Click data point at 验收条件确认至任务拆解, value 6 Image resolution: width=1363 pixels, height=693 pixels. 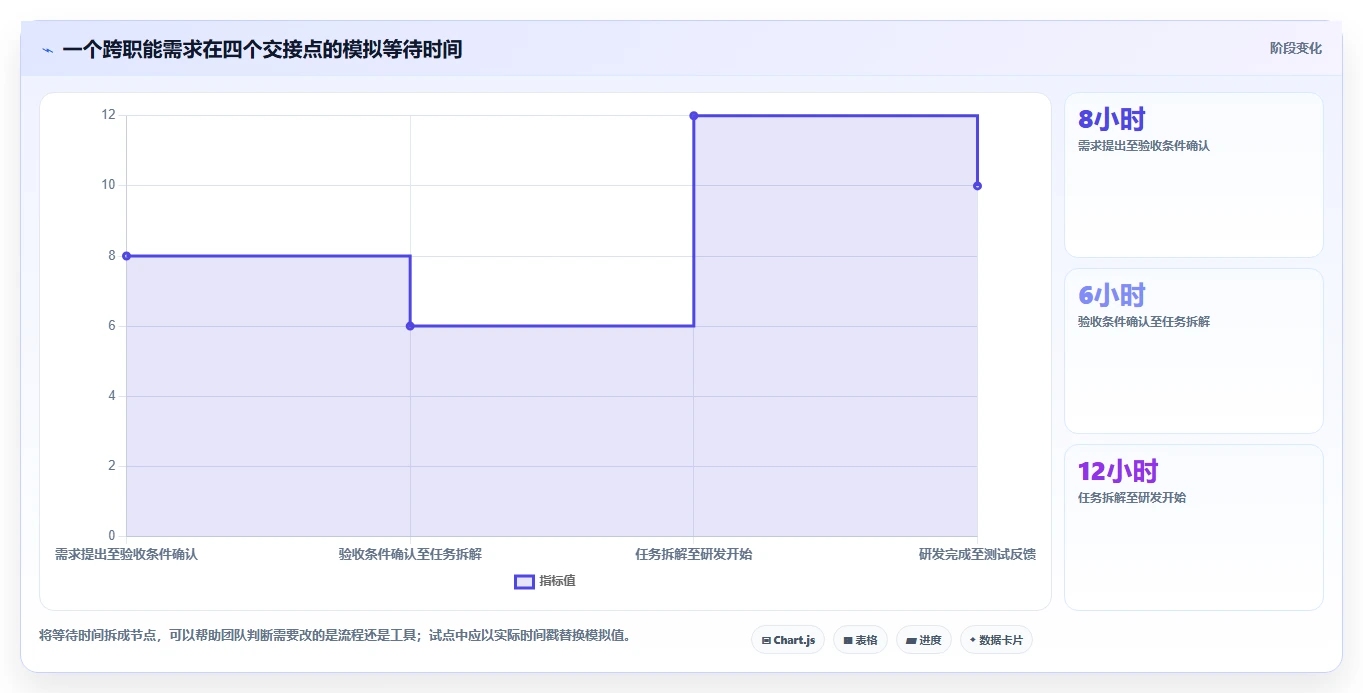click(x=410, y=326)
